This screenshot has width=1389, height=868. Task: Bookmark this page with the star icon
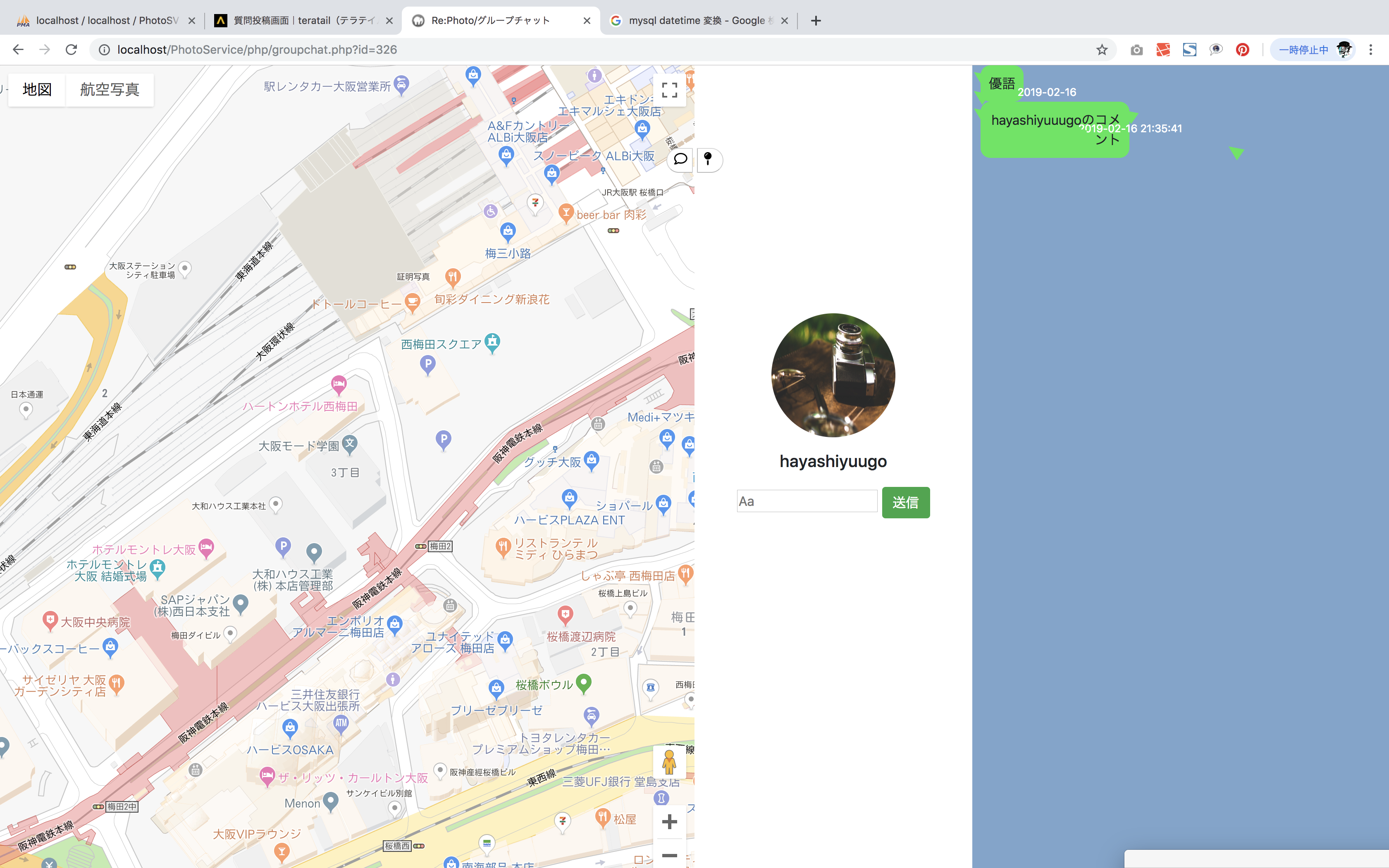point(1101,50)
